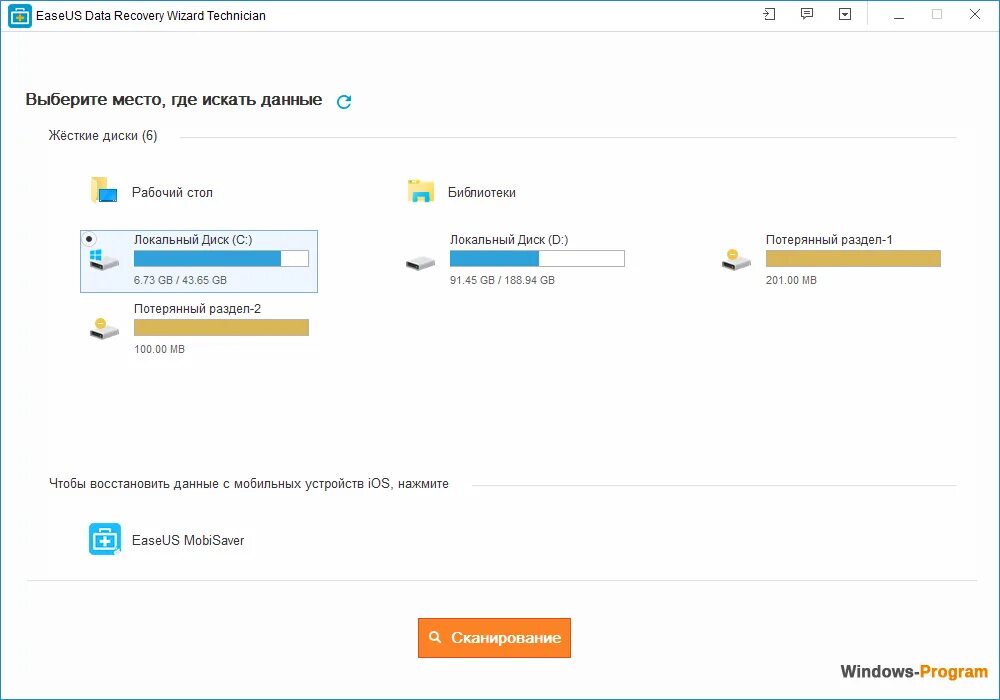
Task: Click the Локальный Диск (D:) label
Action: (x=509, y=240)
